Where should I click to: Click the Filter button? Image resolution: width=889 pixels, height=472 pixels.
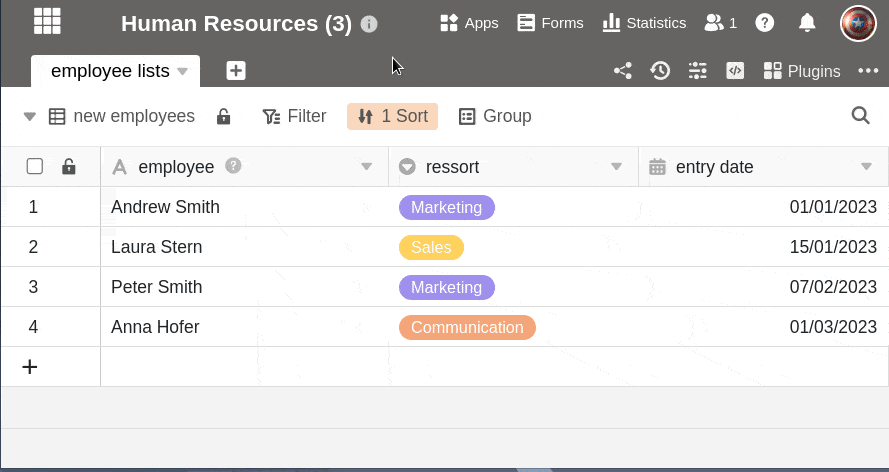click(x=294, y=116)
